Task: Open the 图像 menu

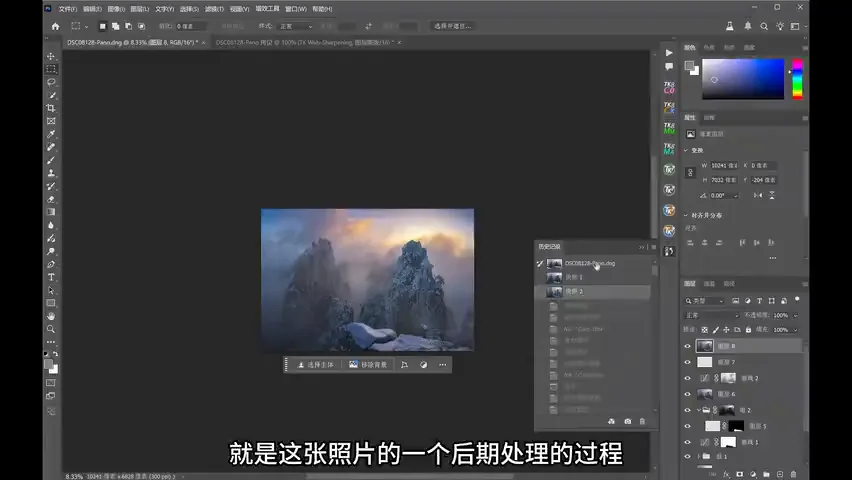Action: [116, 9]
